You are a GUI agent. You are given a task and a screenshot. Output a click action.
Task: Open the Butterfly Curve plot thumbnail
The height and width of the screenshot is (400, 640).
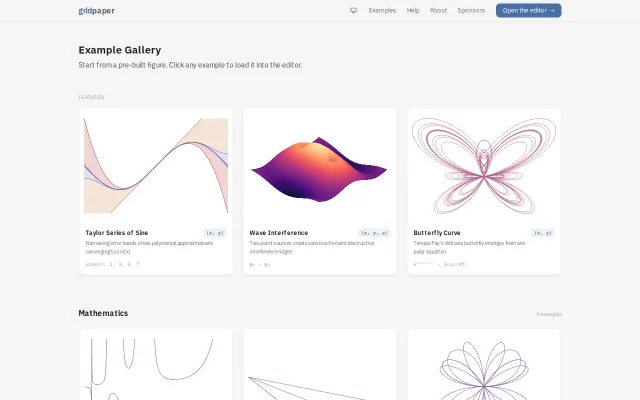coord(484,166)
